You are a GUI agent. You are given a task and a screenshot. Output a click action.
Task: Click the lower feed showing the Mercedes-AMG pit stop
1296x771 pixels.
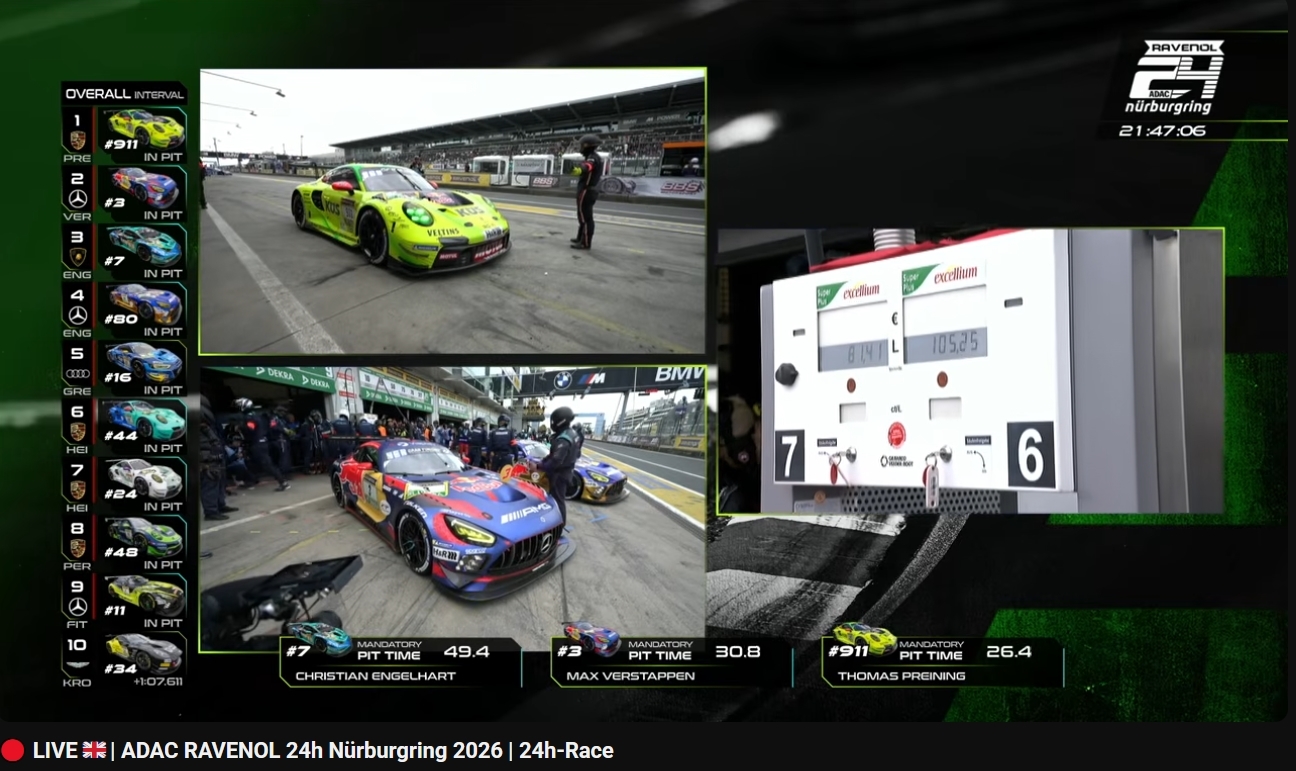(x=452, y=508)
